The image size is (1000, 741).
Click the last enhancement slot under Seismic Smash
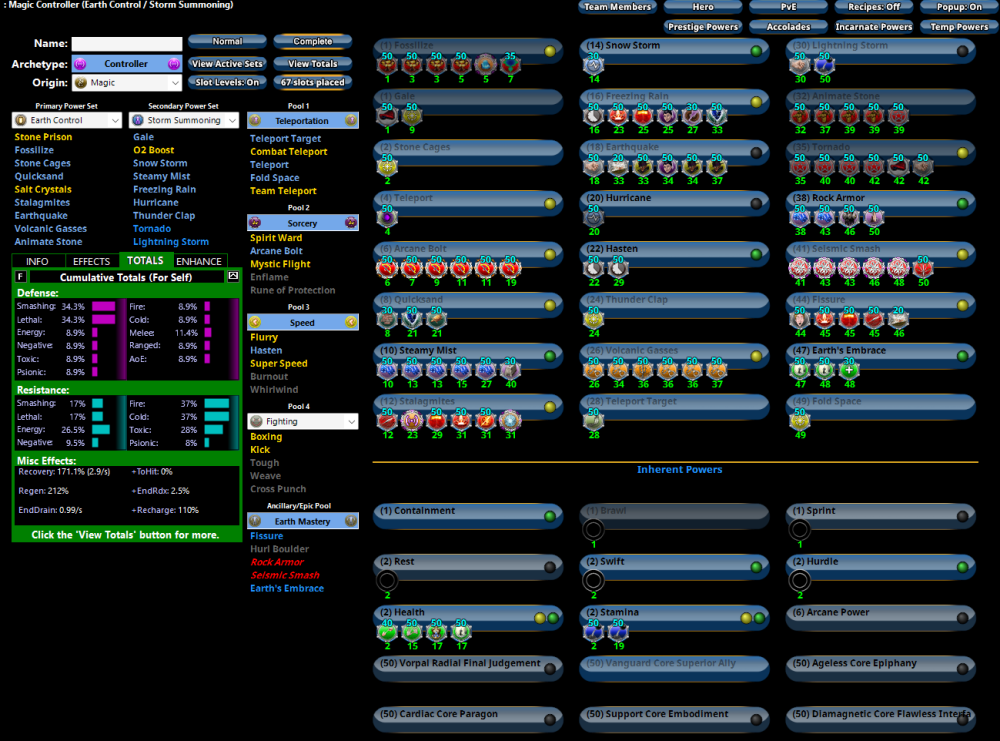(923, 268)
